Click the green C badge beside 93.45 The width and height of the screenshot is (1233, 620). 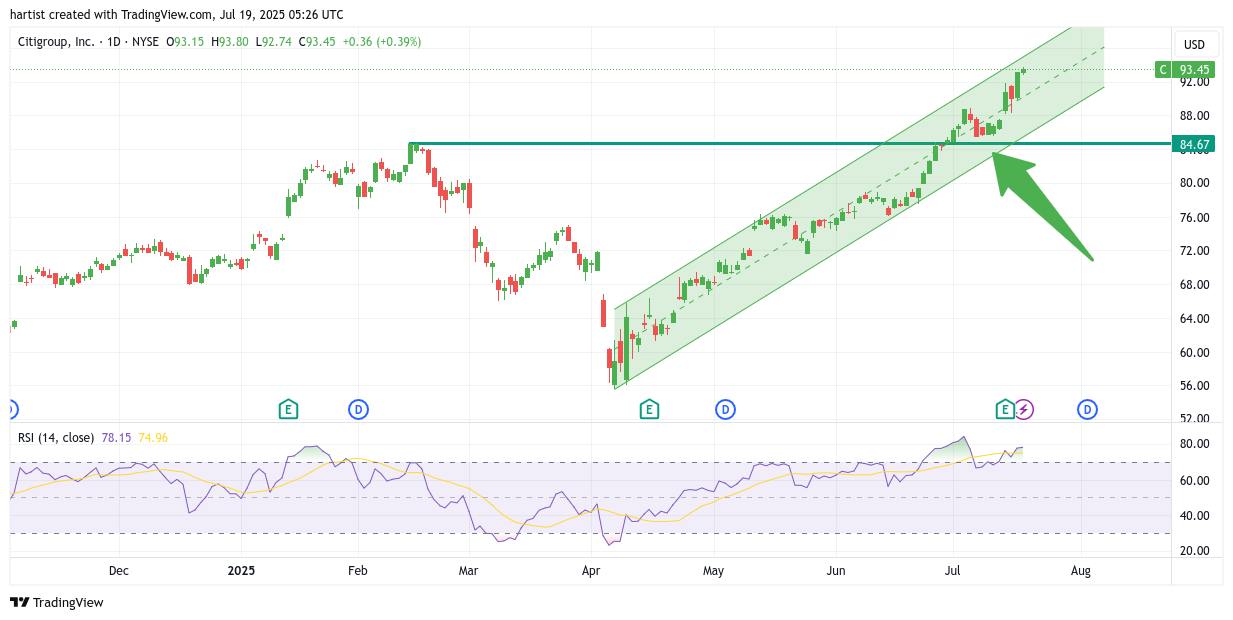coord(1162,70)
